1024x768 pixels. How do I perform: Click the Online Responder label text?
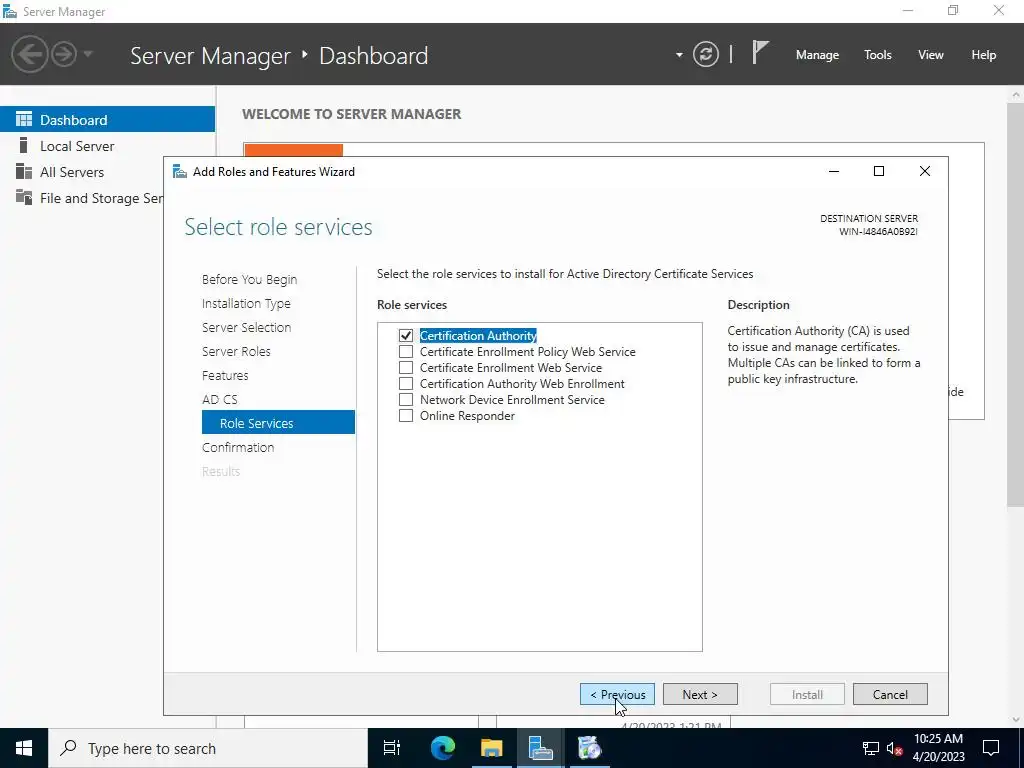coord(467,416)
